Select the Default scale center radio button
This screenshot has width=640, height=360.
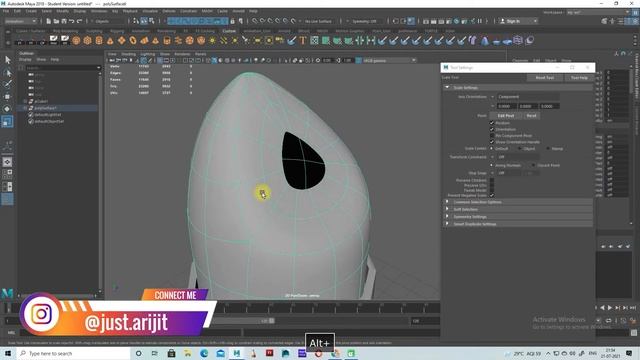point(491,149)
